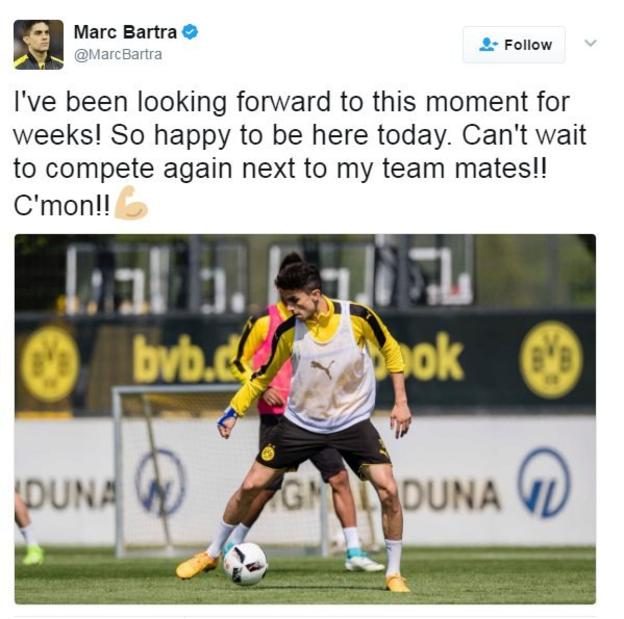This screenshot has height=619, width=624.
Task: Click the blue Signal Iduna logo beside DUNA
Action: pos(544,482)
